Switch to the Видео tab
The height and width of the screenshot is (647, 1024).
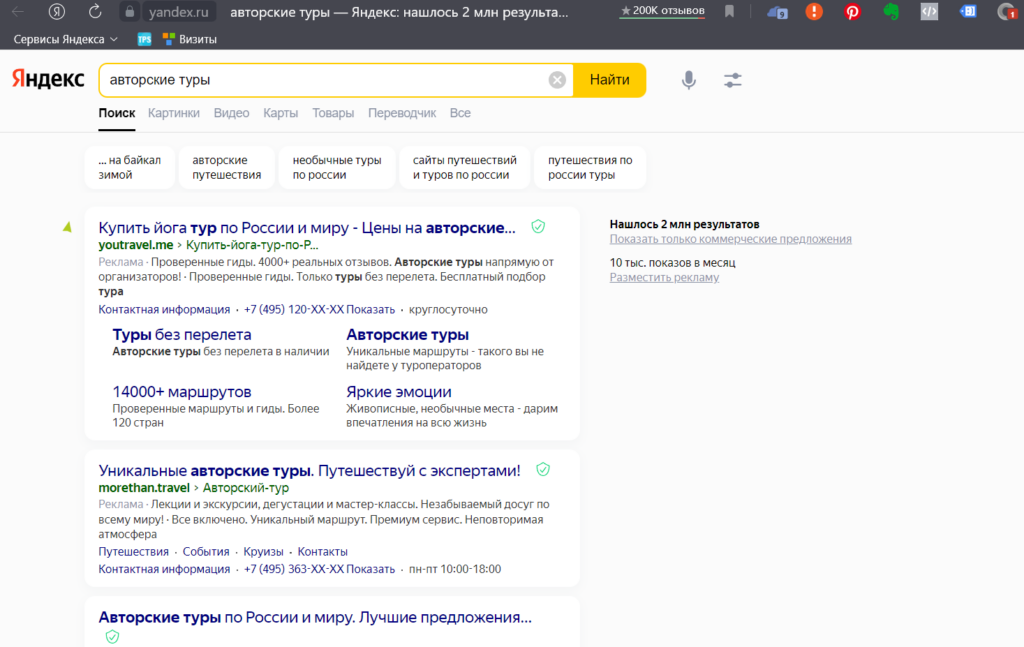[231, 113]
